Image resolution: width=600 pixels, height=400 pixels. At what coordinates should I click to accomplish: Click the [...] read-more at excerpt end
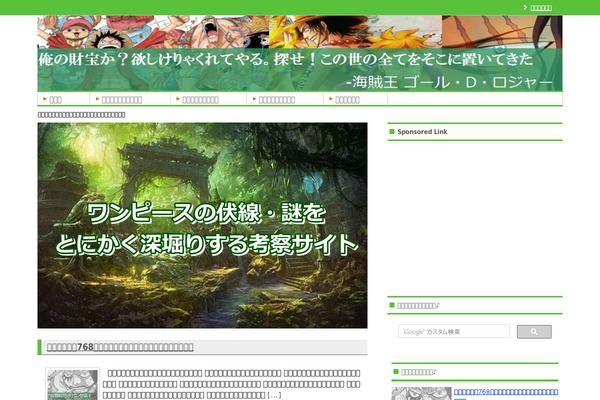(274, 395)
